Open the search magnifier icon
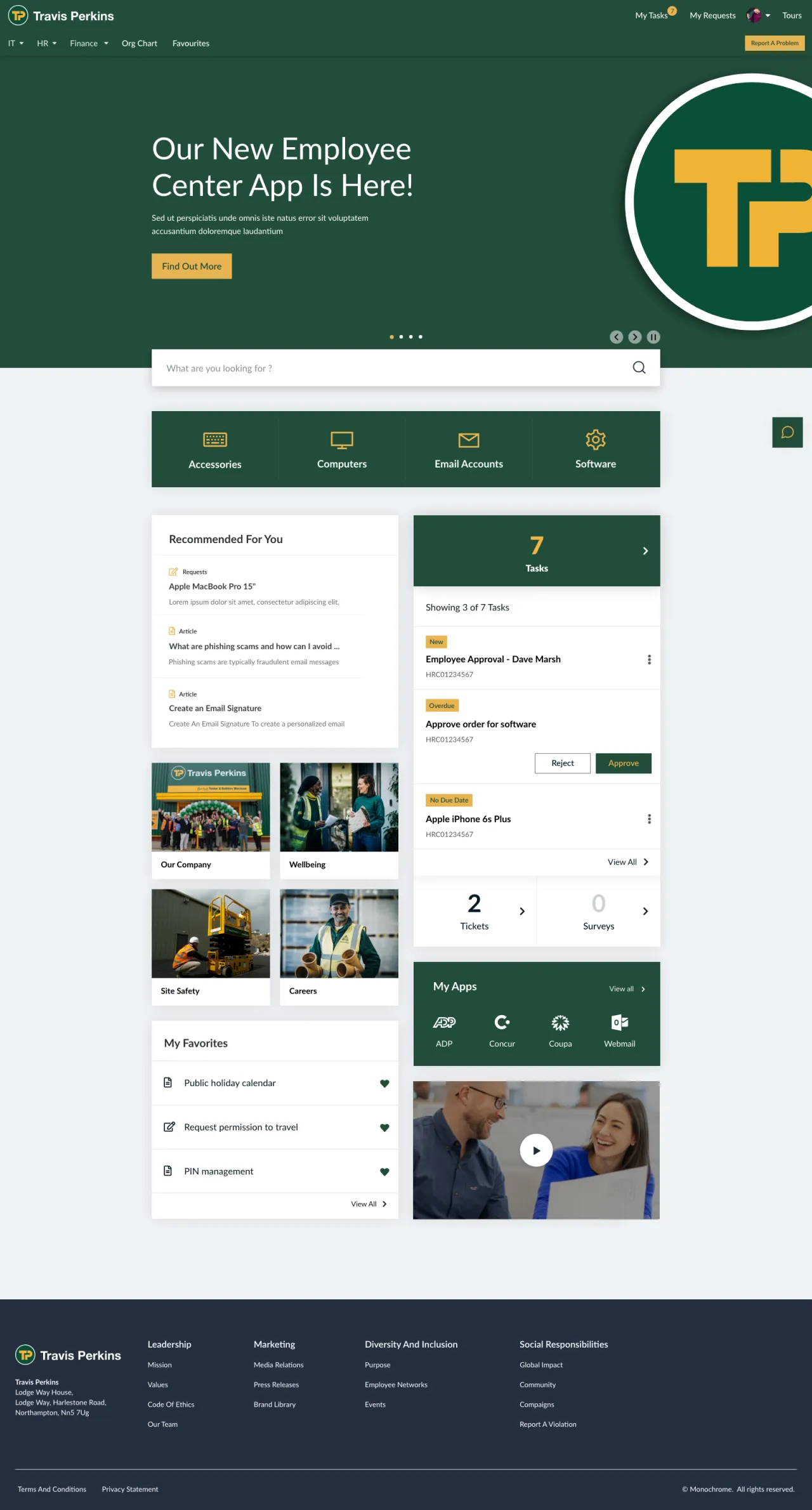812x1510 pixels. pos(639,367)
